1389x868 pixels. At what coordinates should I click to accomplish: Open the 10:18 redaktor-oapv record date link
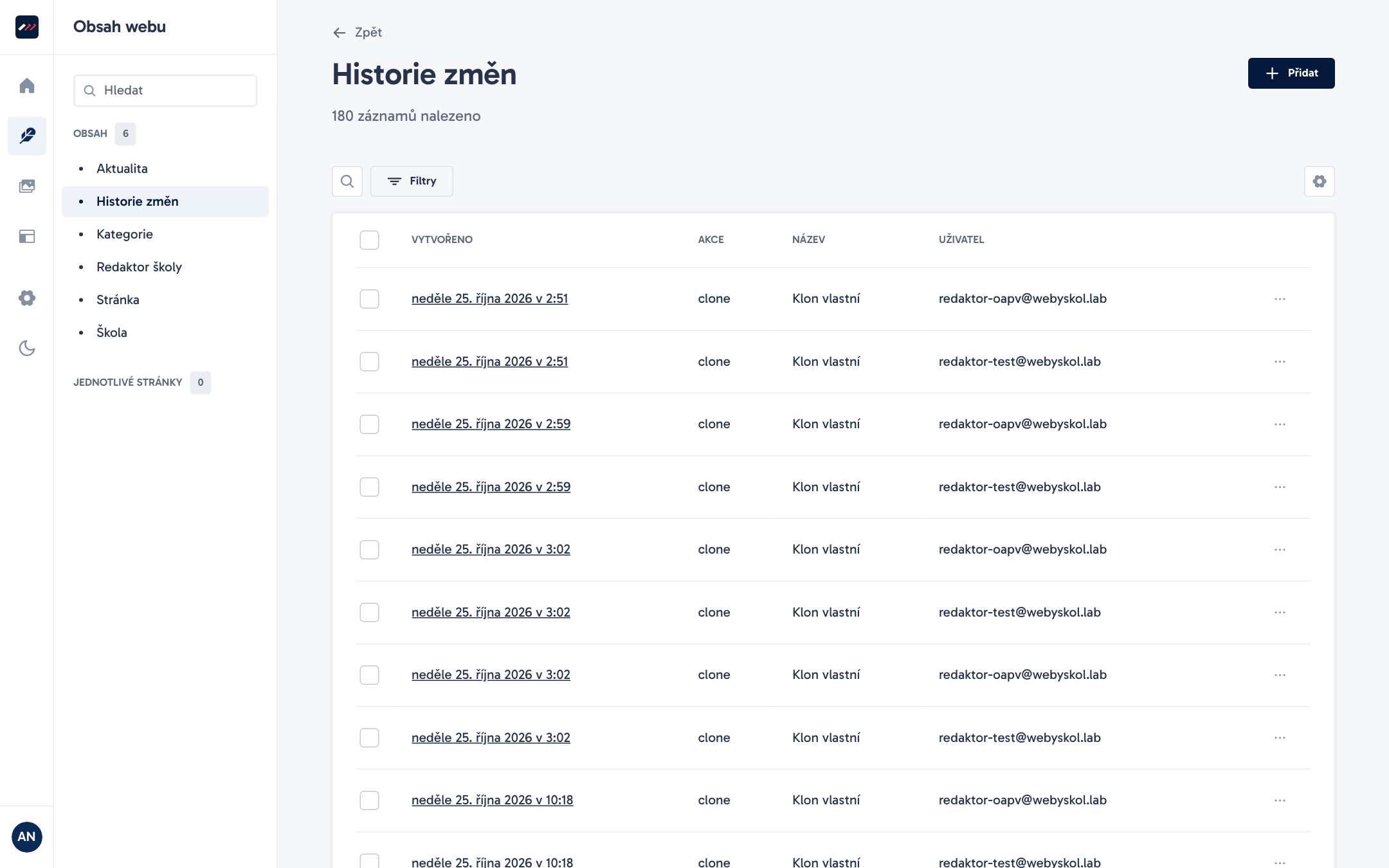click(x=492, y=800)
